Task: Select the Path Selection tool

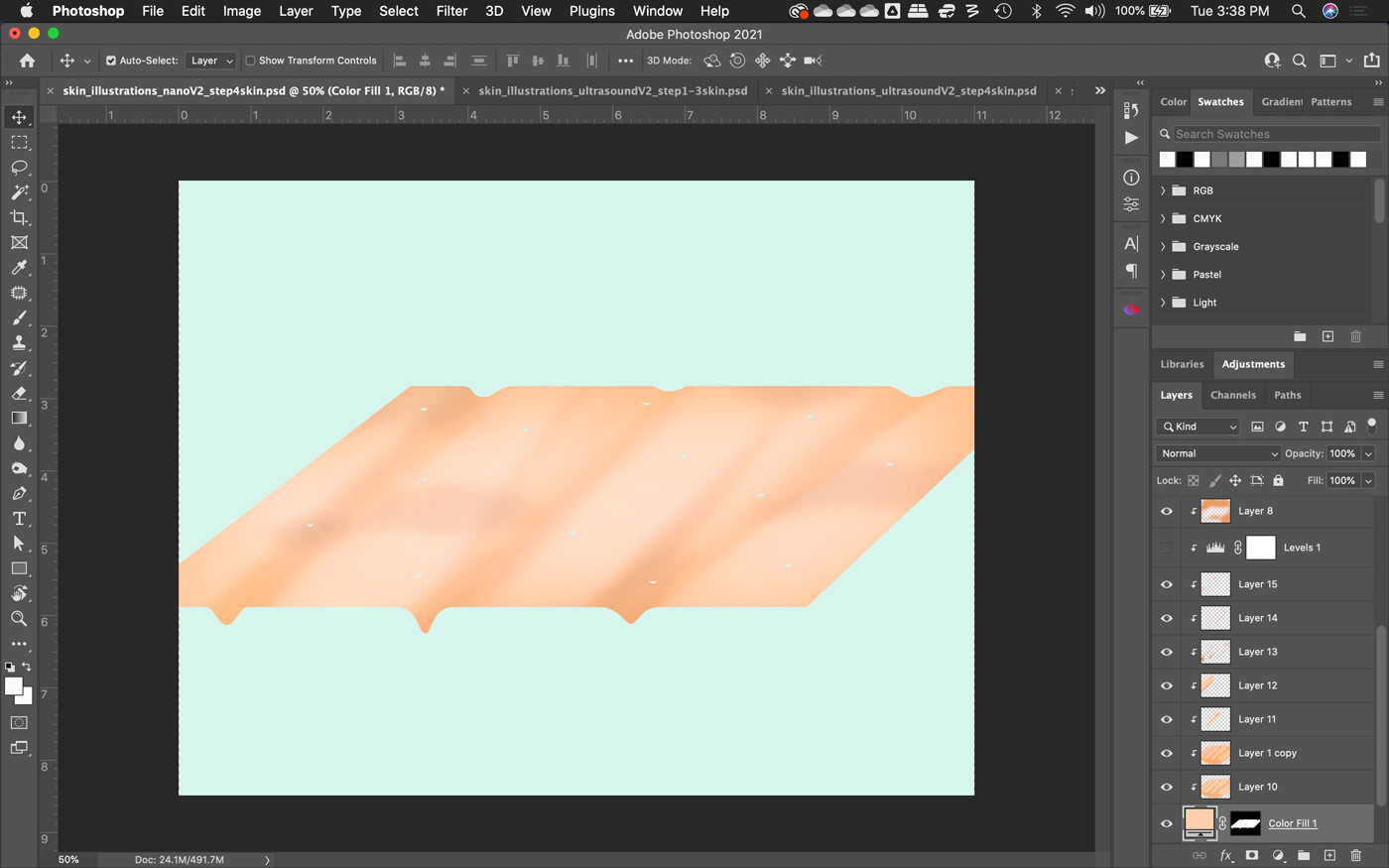Action: point(19,544)
